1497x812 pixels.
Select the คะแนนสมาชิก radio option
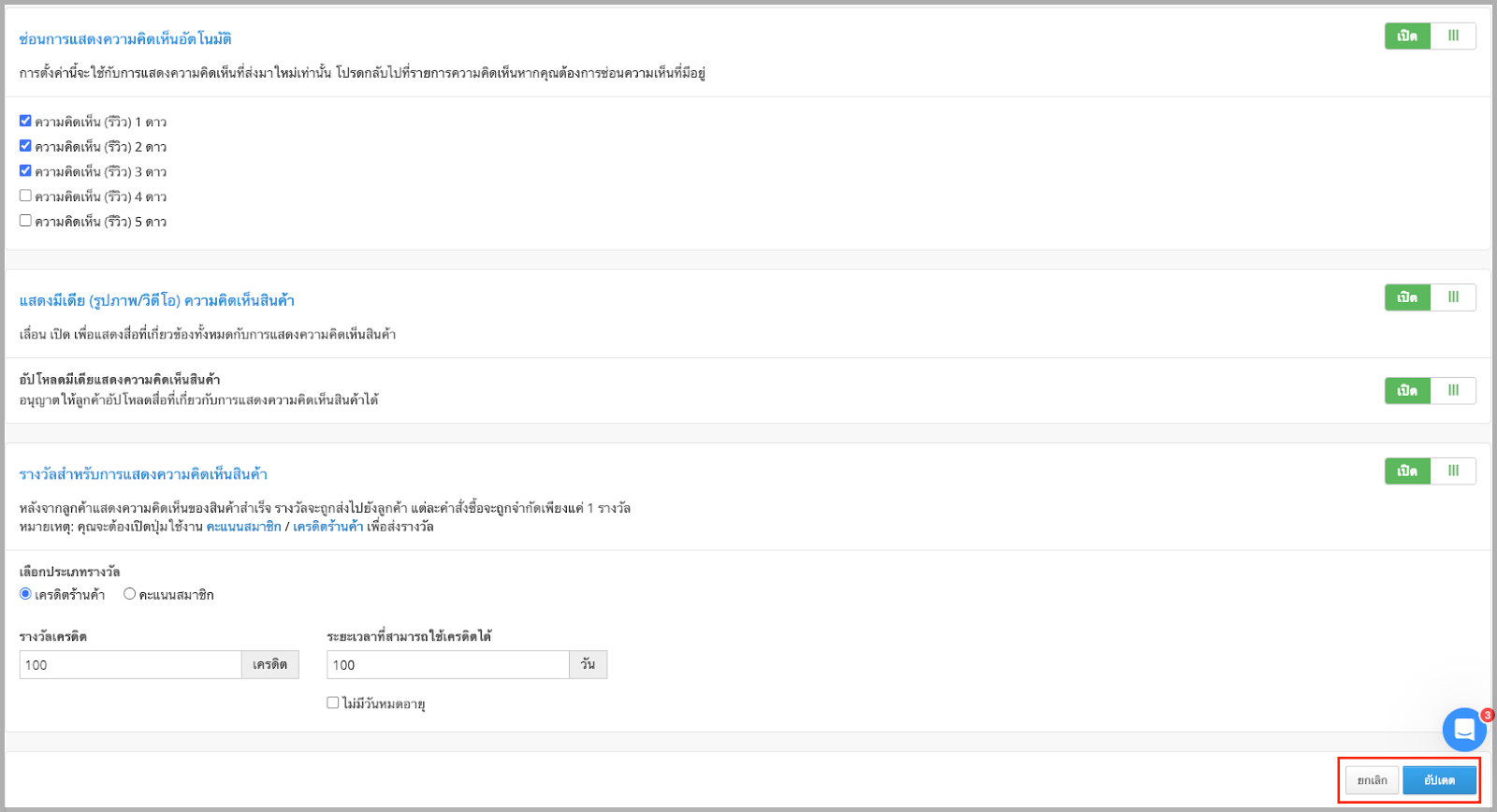[130, 594]
